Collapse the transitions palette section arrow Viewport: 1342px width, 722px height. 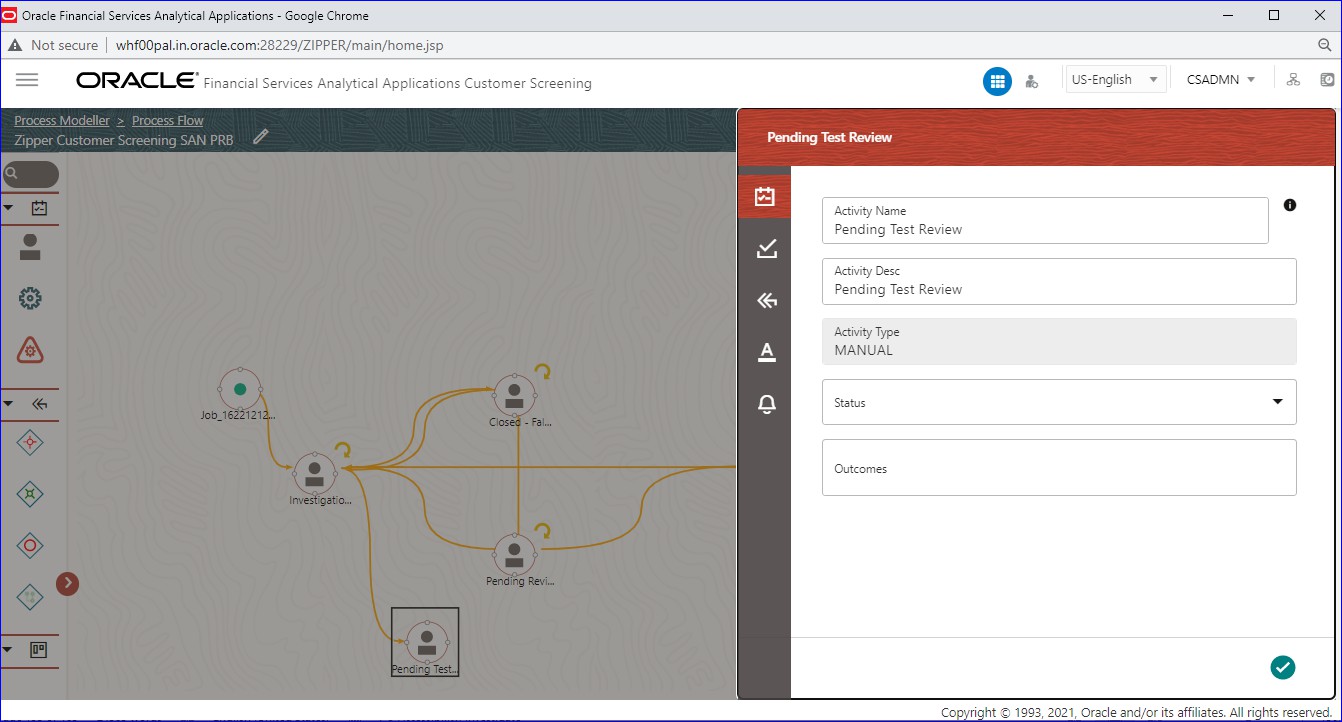click(x=9, y=404)
